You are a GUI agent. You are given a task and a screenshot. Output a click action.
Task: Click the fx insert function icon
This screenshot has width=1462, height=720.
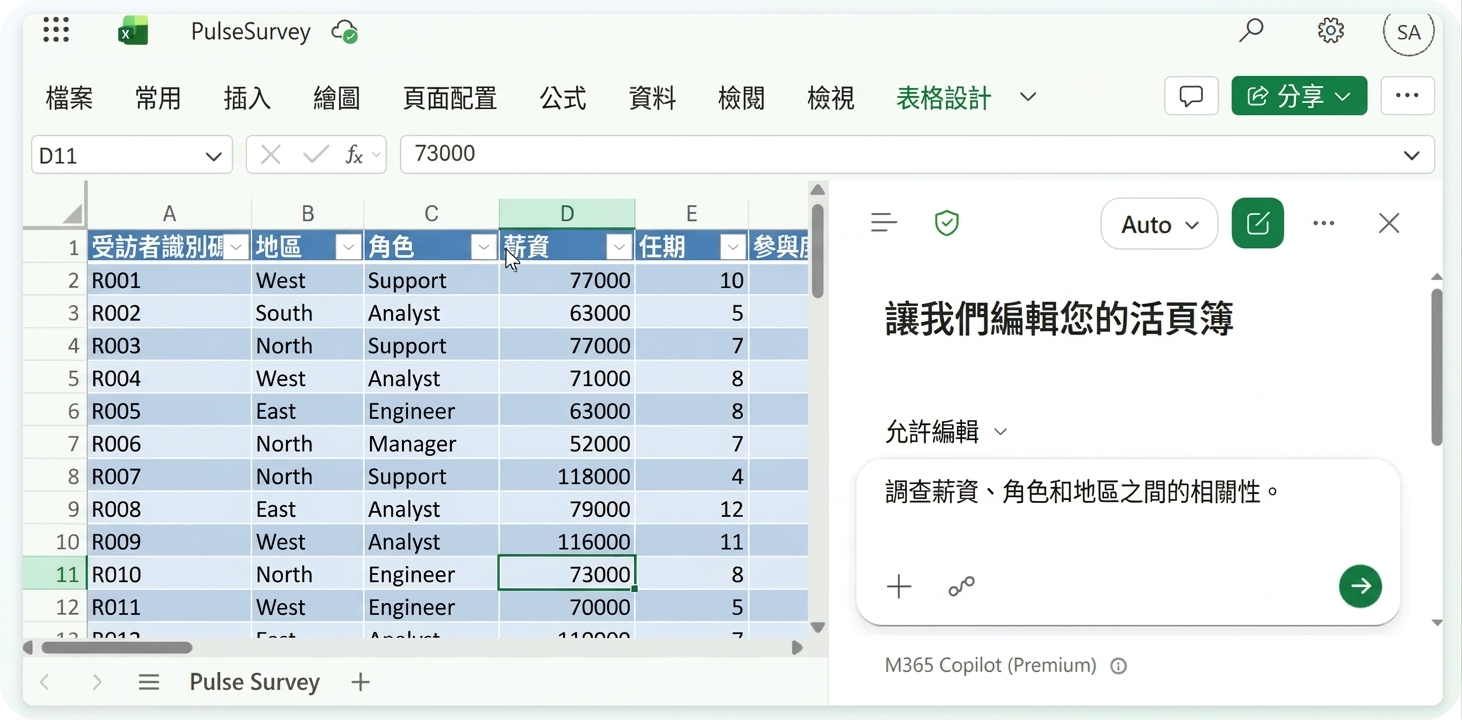(x=354, y=155)
